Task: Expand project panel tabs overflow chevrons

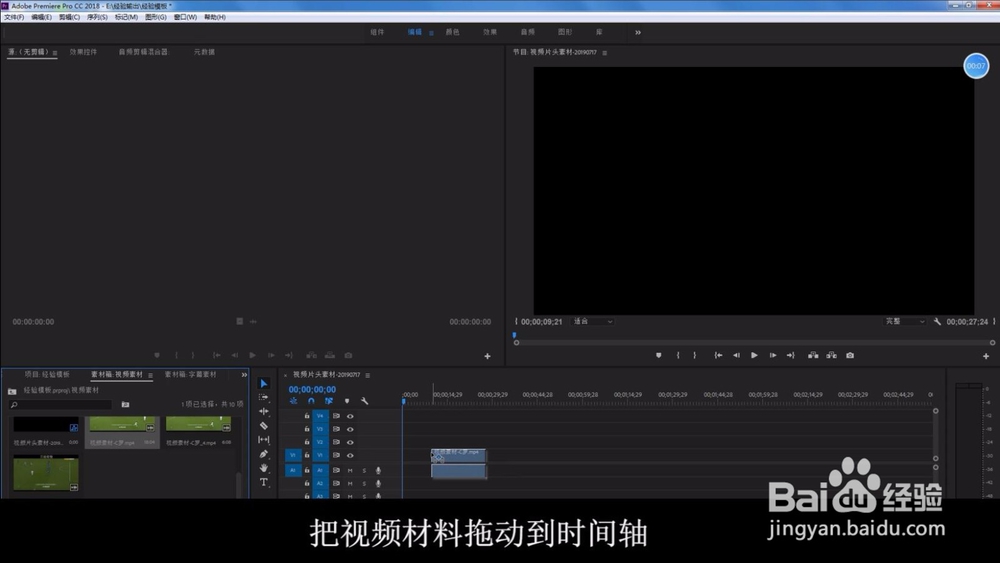Action: (x=244, y=375)
